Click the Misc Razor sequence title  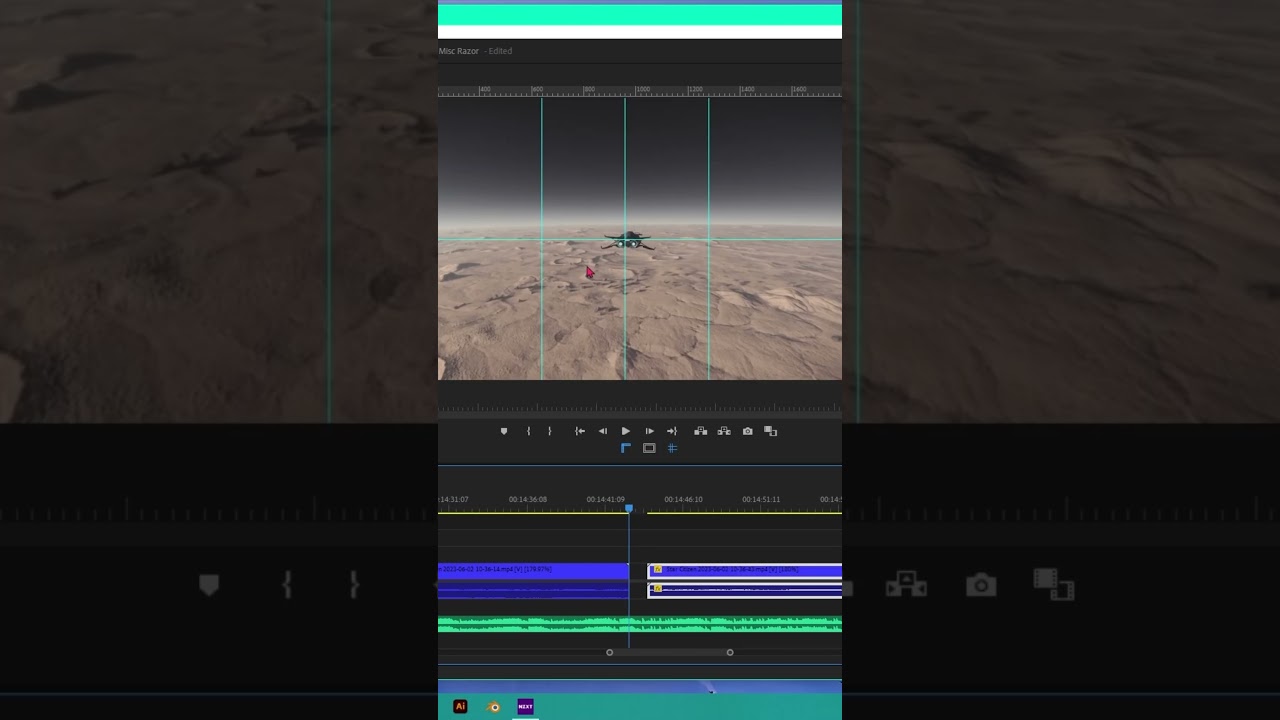tap(459, 51)
